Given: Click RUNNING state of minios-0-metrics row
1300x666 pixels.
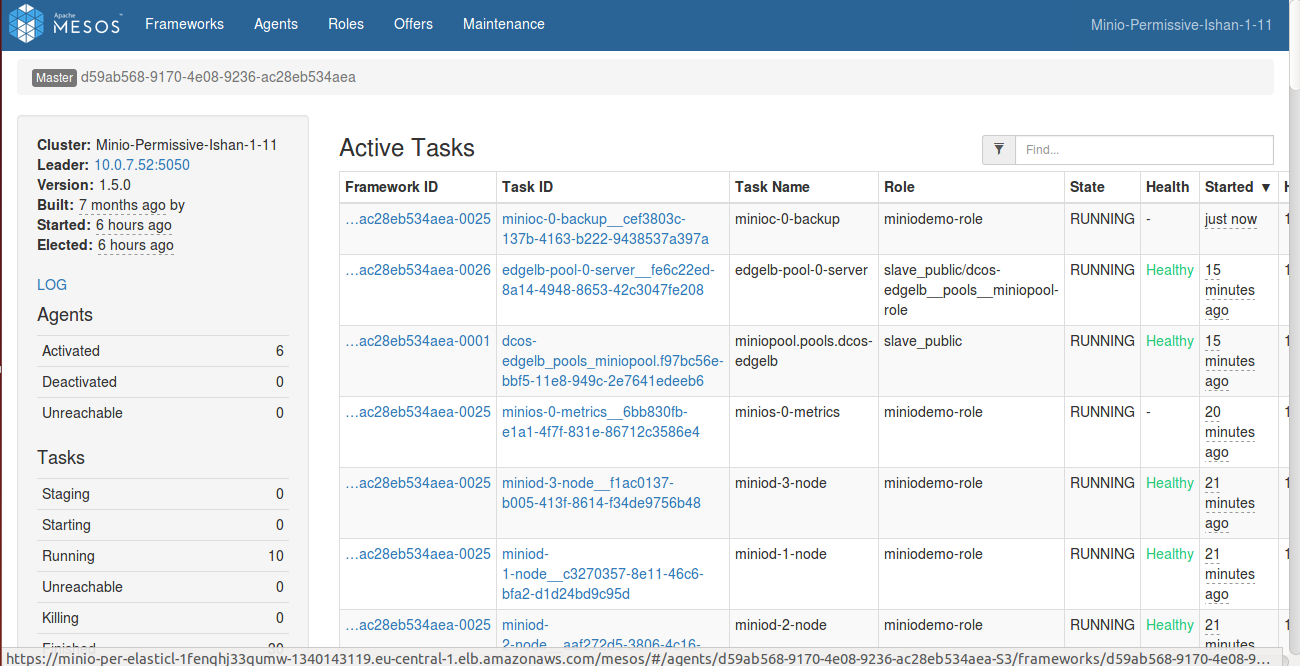Looking at the screenshot, I should [1102, 412].
